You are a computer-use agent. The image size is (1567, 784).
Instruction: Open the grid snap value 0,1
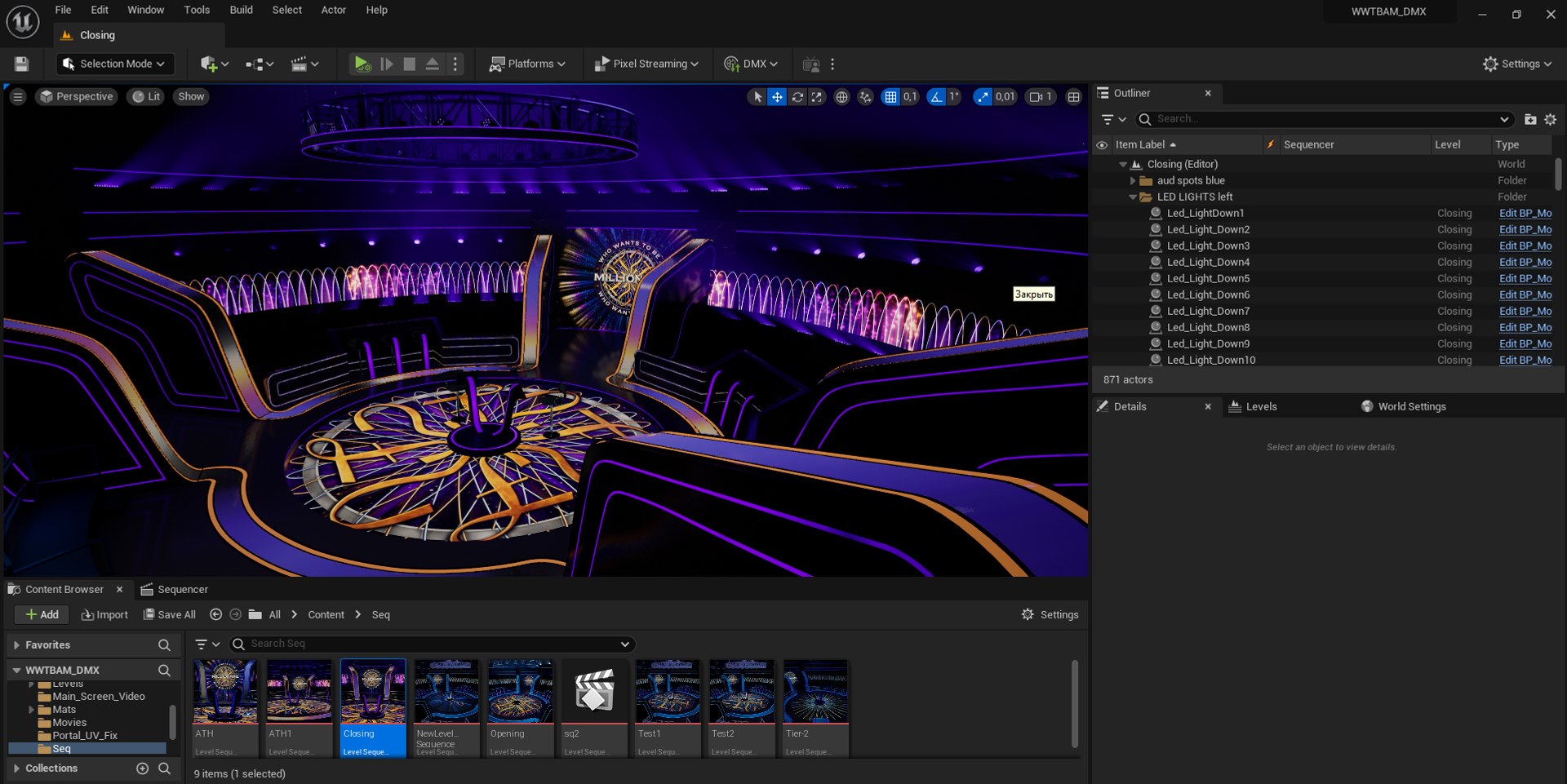click(x=910, y=97)
